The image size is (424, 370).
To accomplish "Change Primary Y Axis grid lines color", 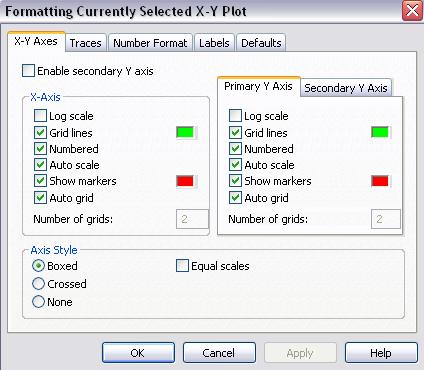I will pos(380,132).
